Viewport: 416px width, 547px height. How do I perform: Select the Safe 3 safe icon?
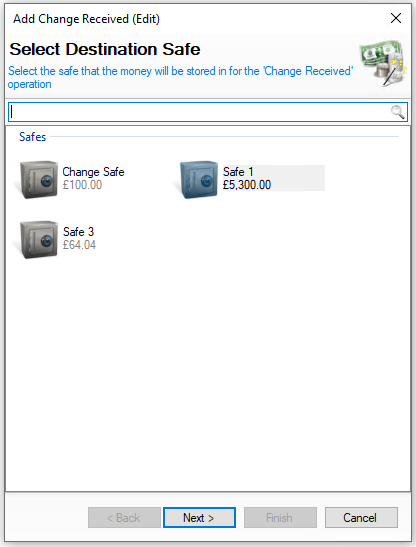(x=38, y=239)
